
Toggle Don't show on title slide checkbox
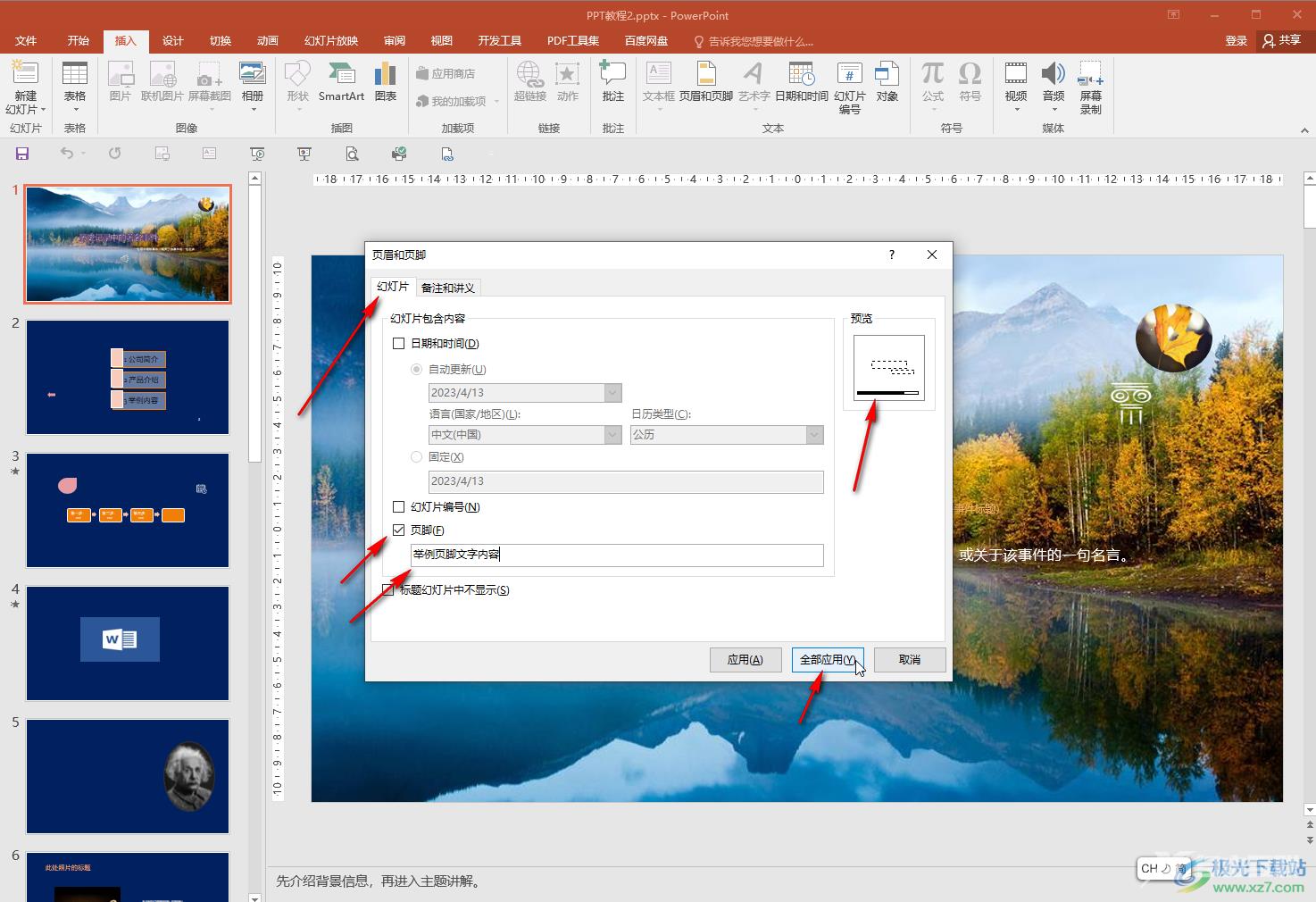[x=388, y=589]
